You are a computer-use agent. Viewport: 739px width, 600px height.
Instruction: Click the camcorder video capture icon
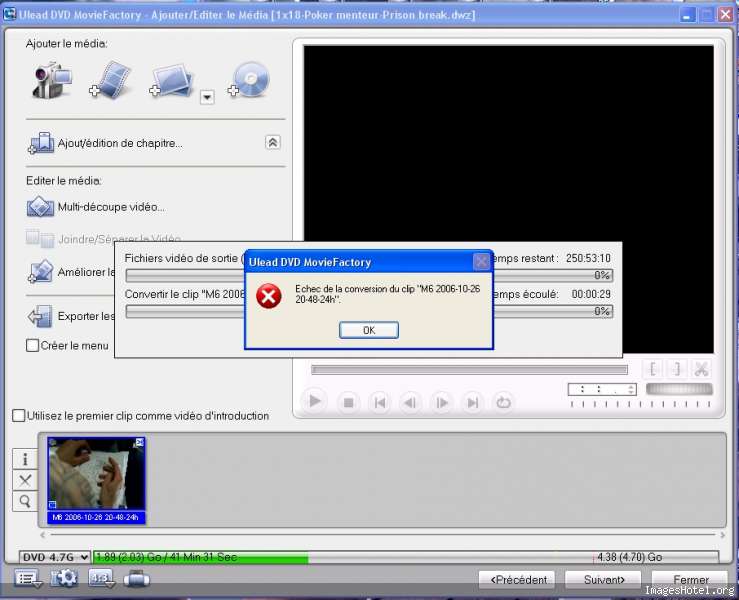tap(51, 80)
